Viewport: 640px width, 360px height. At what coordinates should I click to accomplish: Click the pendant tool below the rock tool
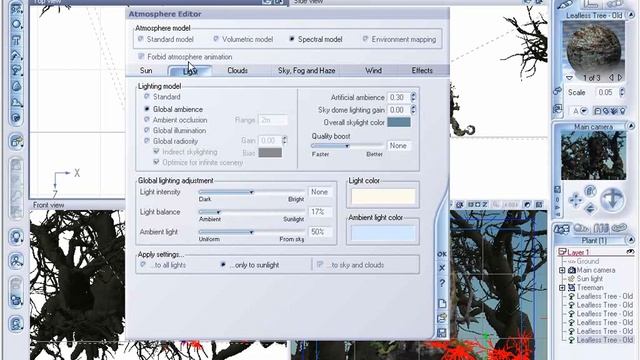[16, 102]
